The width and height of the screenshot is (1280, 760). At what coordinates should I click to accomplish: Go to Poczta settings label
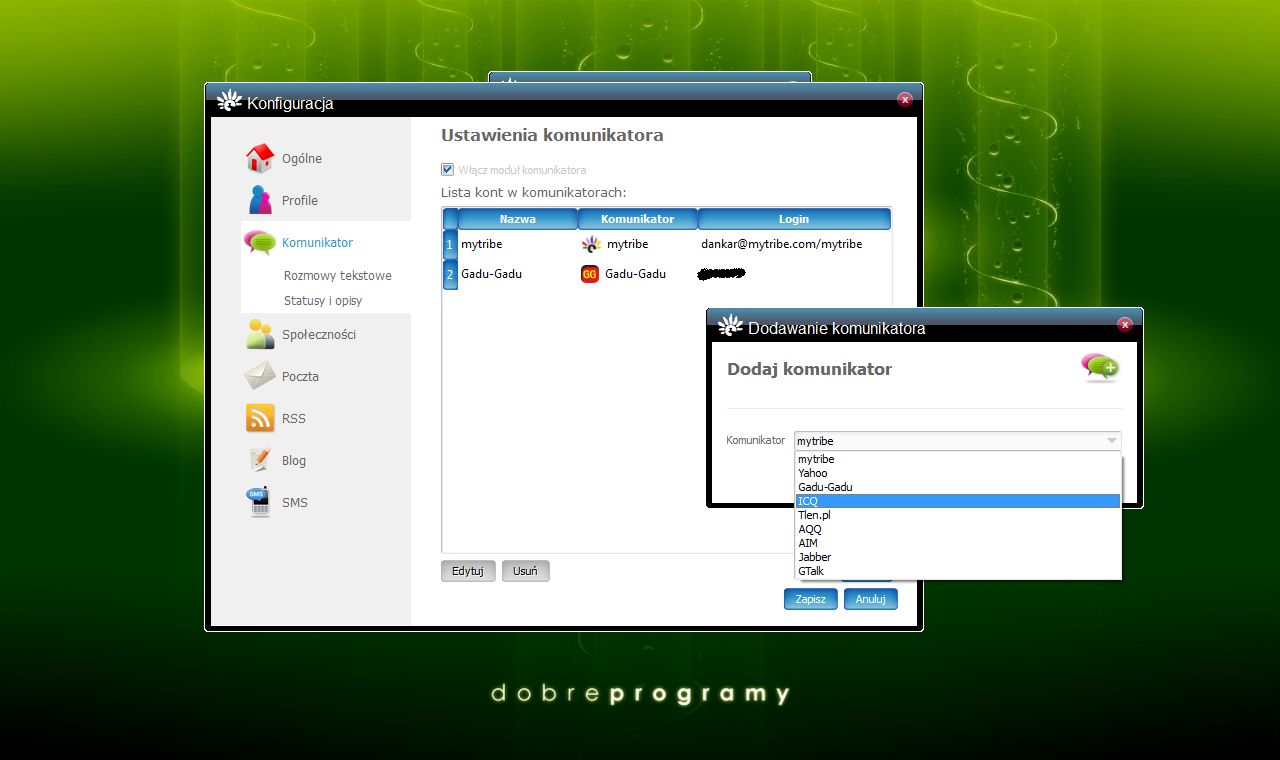coord(301,377)
